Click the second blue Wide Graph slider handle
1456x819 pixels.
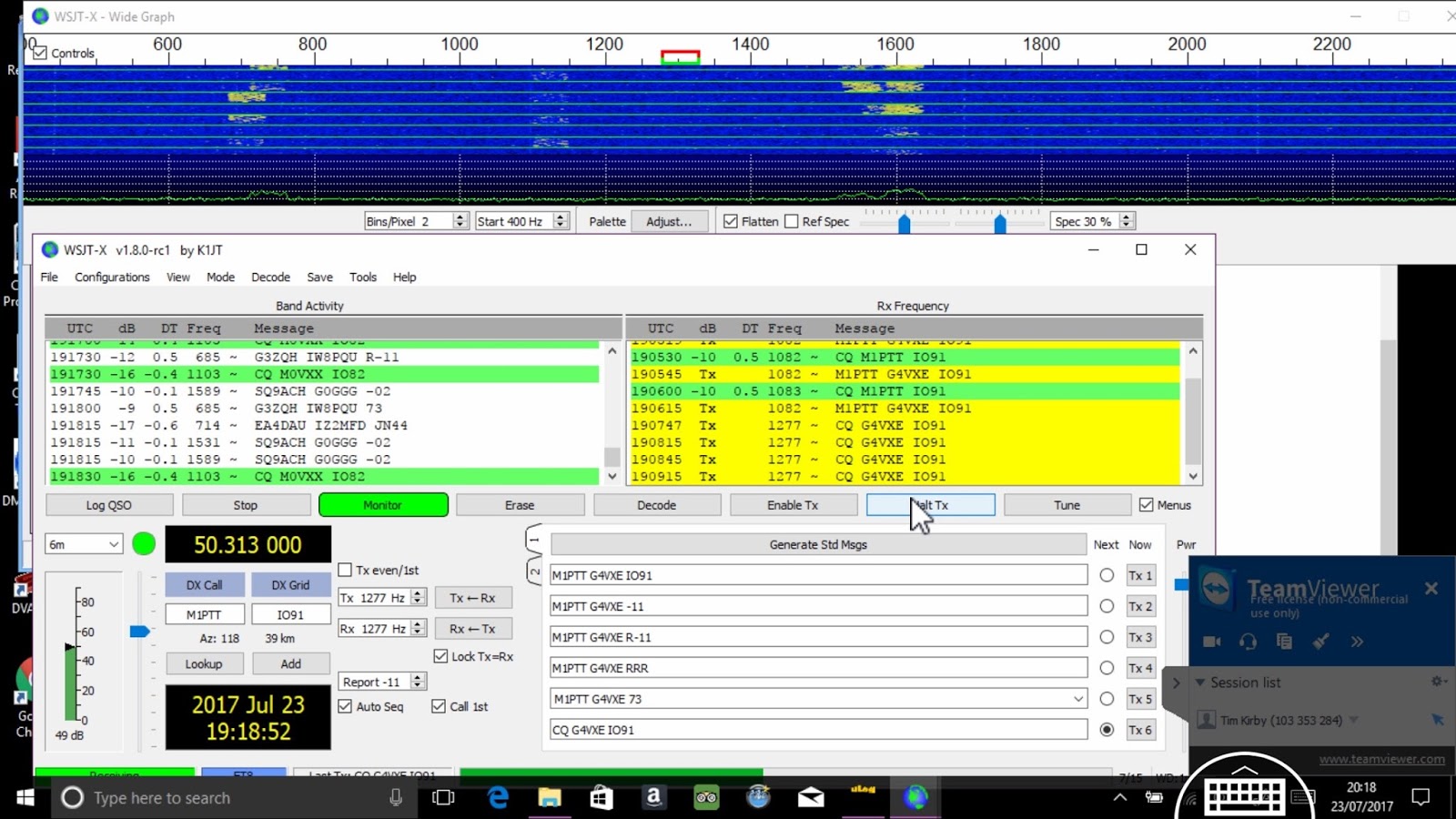pyautogui.click(x=1000, y=224)
